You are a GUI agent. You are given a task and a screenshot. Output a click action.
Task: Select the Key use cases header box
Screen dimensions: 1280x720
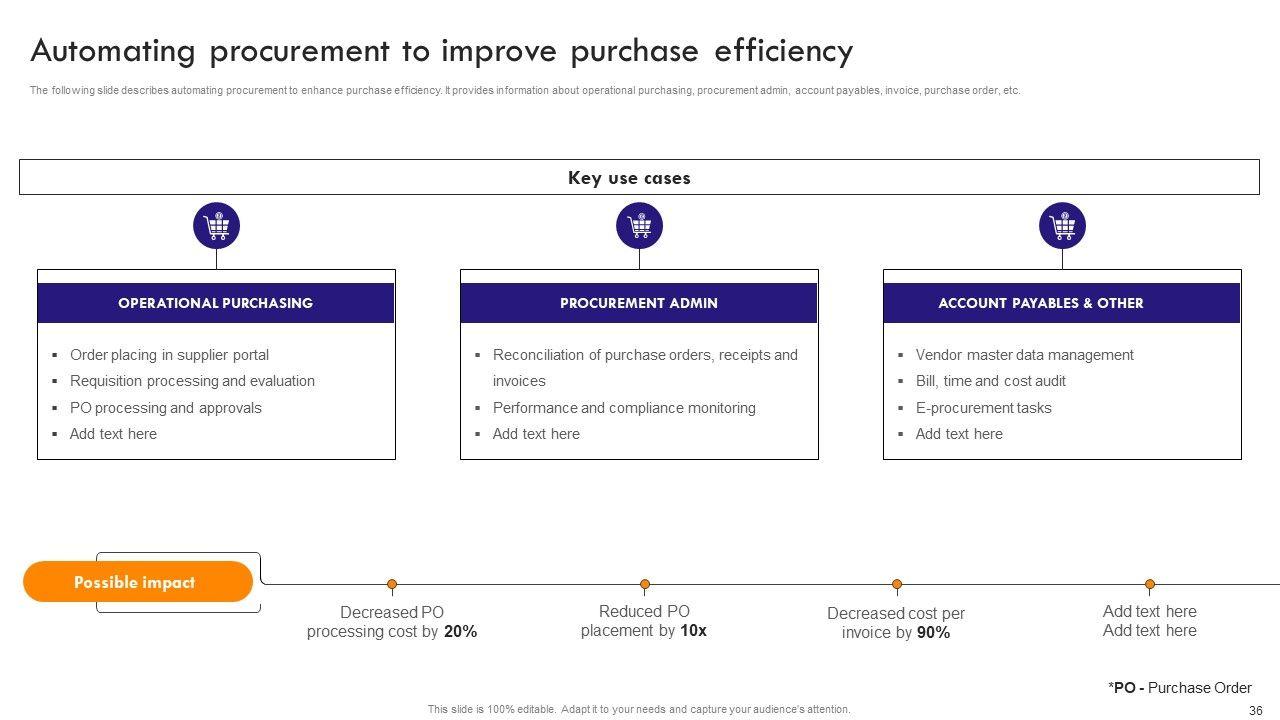pos(639,177)
